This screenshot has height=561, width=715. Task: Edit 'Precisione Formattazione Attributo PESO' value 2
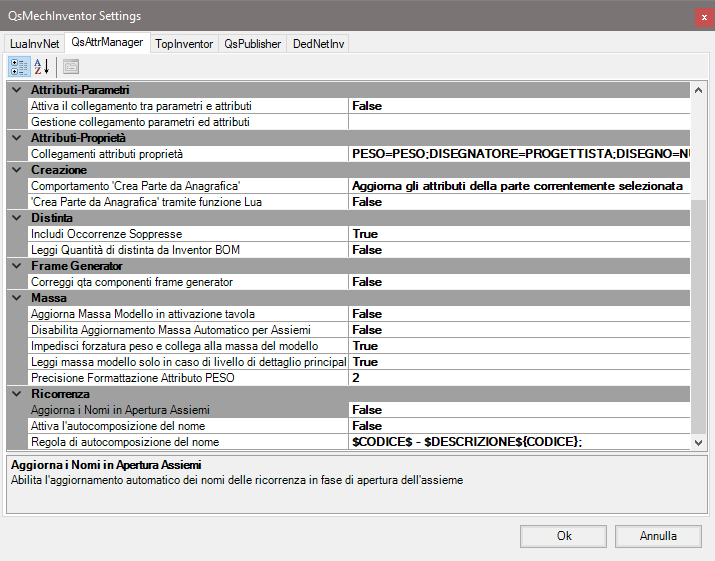pyautogui.click(x=519, y=378)
